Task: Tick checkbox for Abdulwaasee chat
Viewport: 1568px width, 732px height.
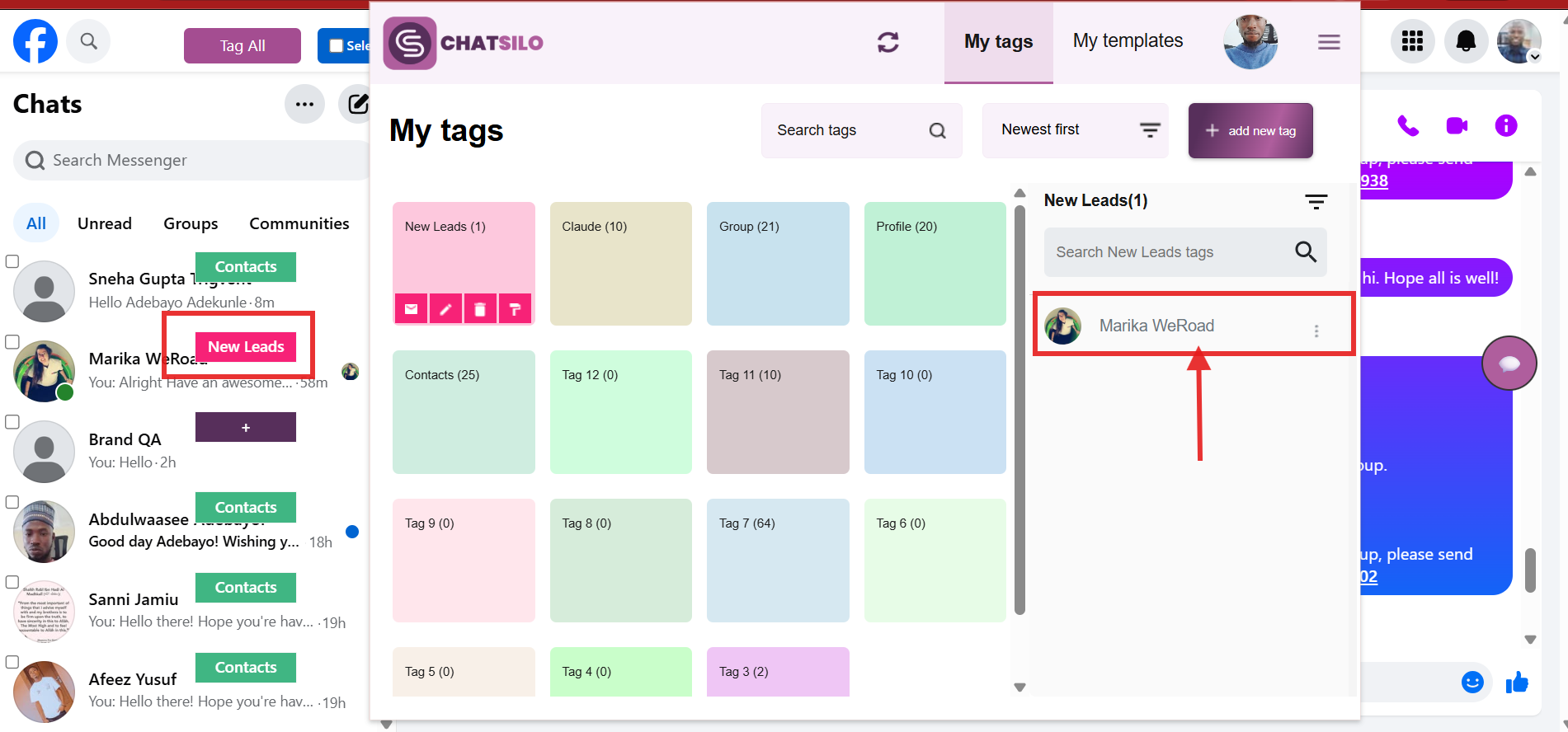Action: pos(12,502)
